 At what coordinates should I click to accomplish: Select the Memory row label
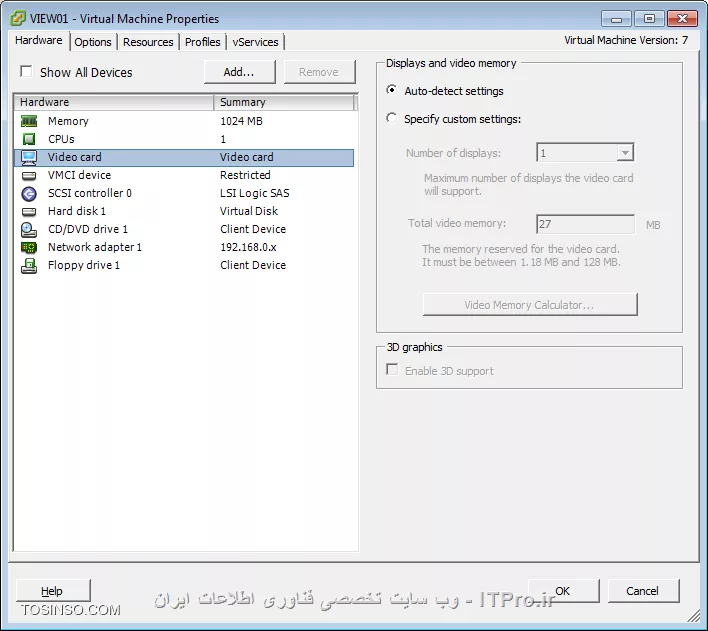(68, 121)
